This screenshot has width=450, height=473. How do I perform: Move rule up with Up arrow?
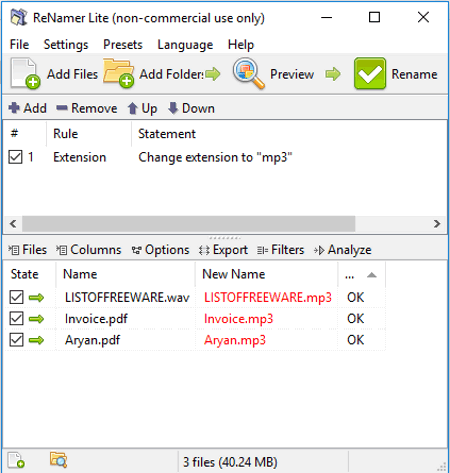pos(142,108)
